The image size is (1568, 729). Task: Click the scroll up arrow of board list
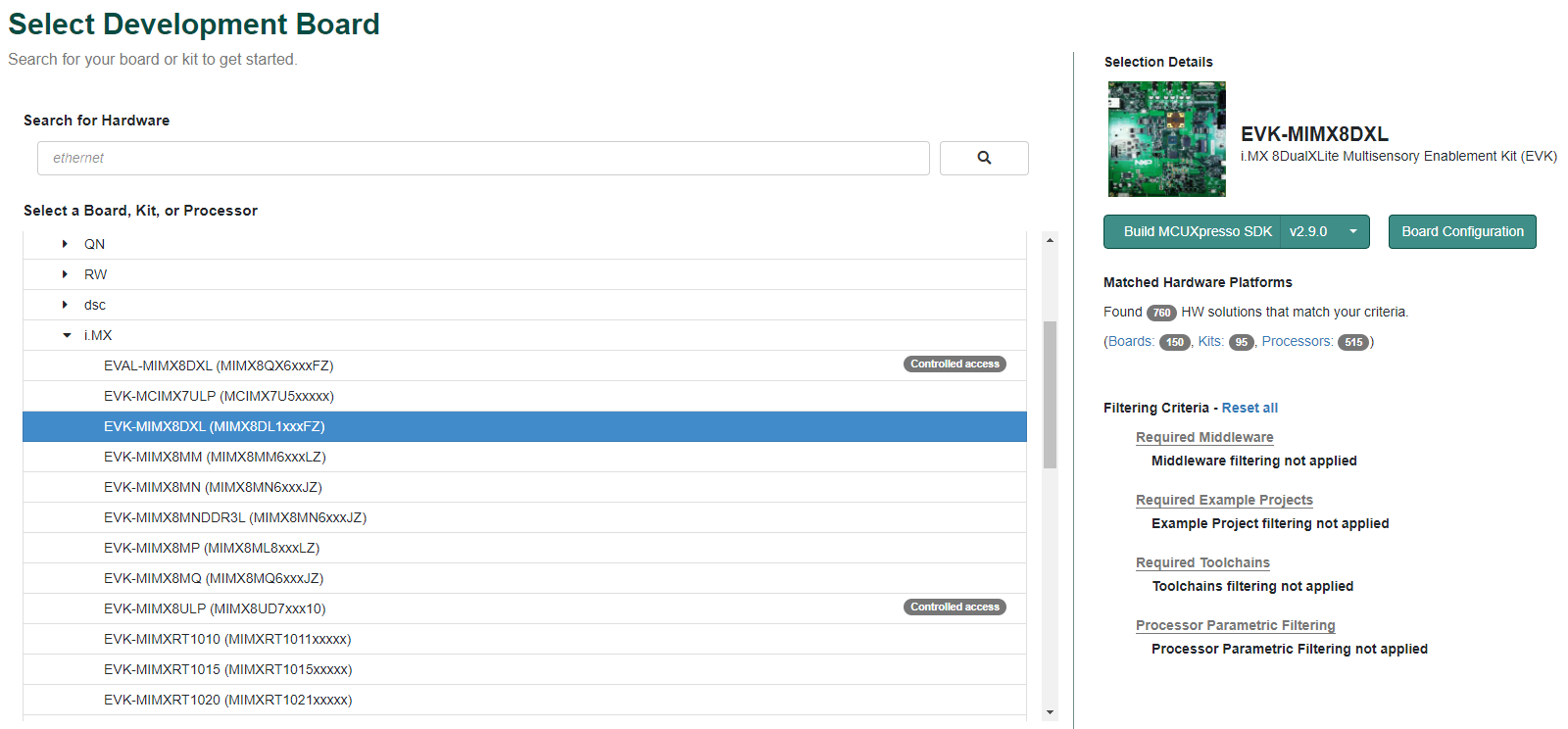[x=1050, y=240]
